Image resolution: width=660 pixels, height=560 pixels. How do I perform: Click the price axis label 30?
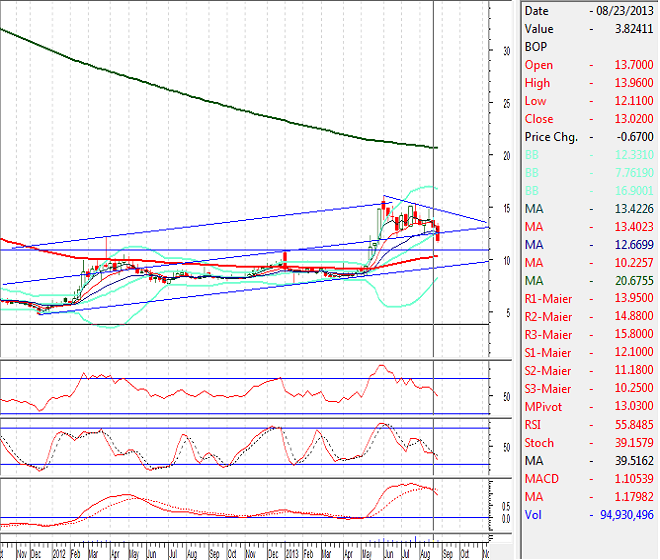(507, 50)
